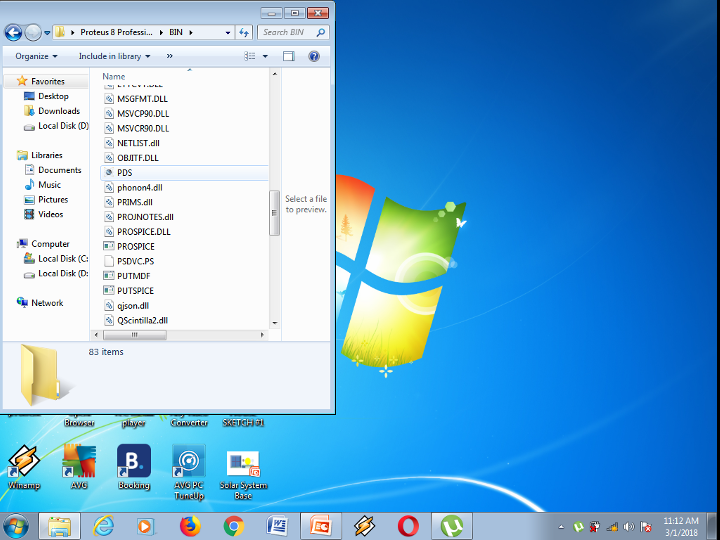
Task: Open the Booking desktop shortcut
Action: click(x=133, y=463)
